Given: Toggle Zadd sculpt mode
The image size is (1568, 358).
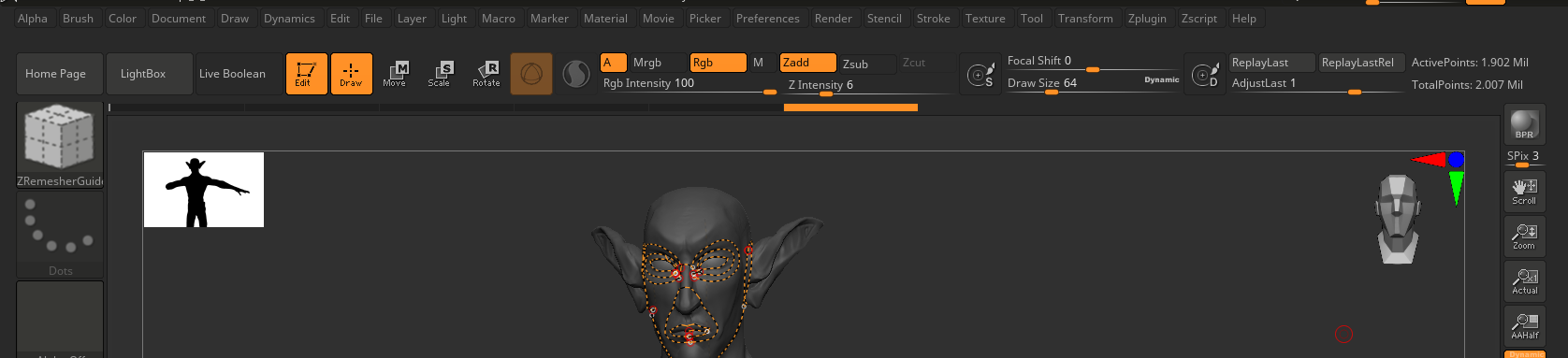Looking at the screenshot, I should pyautogui.click(x=808, y=63).
